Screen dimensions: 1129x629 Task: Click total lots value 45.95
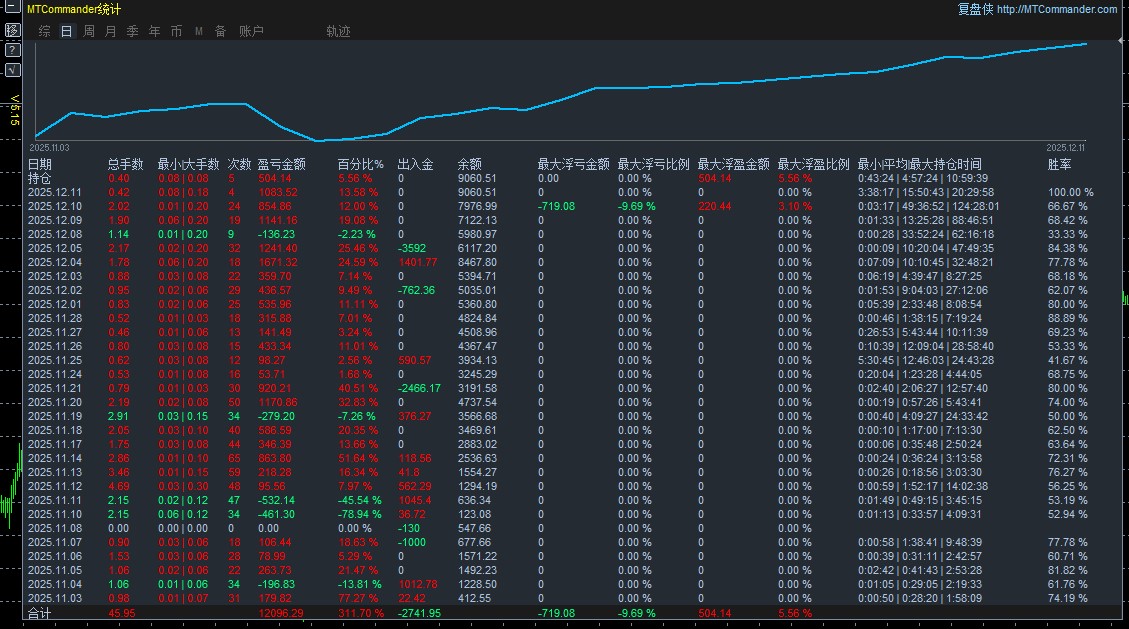(122, 613)
